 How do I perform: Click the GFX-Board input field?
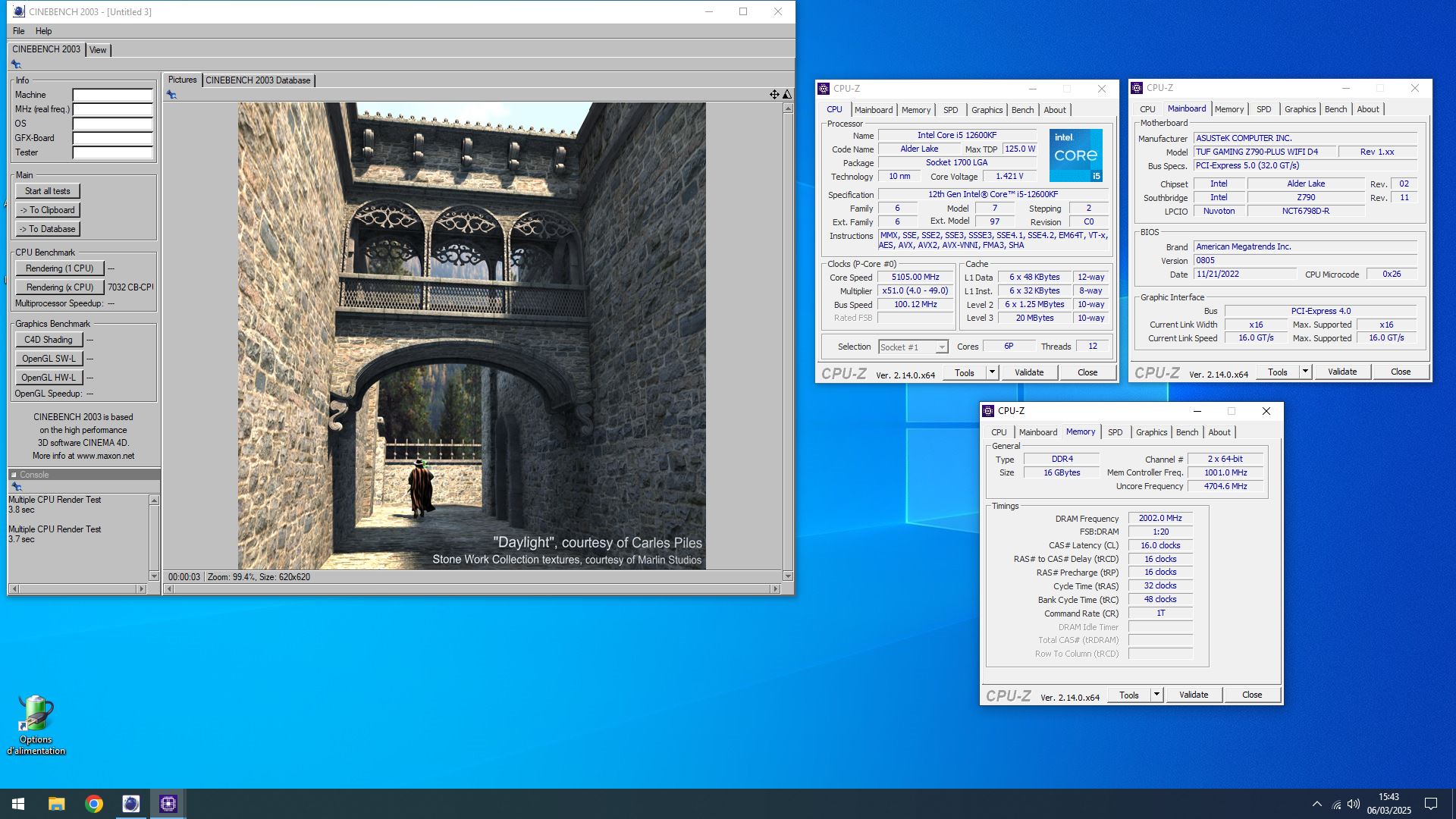(113, 139)
